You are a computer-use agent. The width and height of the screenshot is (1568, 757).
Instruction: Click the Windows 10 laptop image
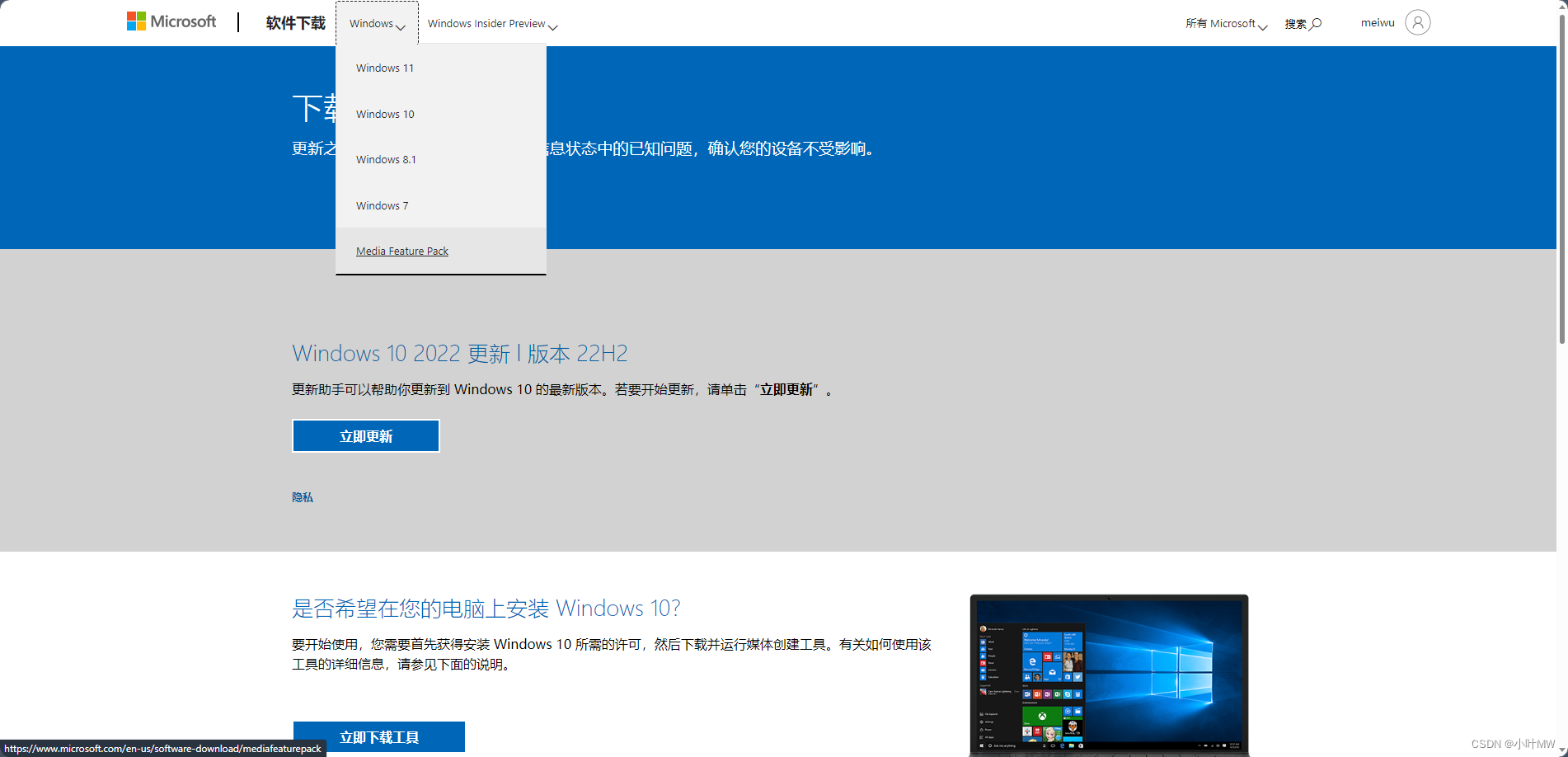pos(1109,675)
